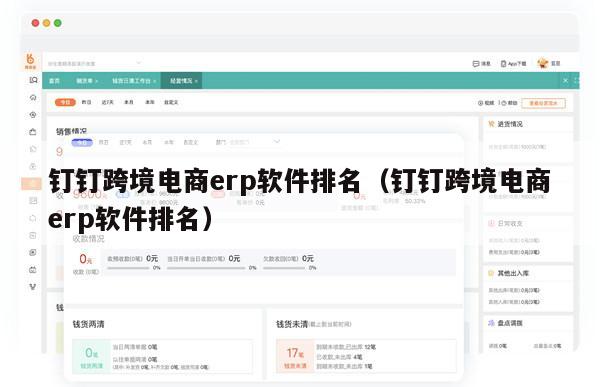Click the red macOS close button

35,23
